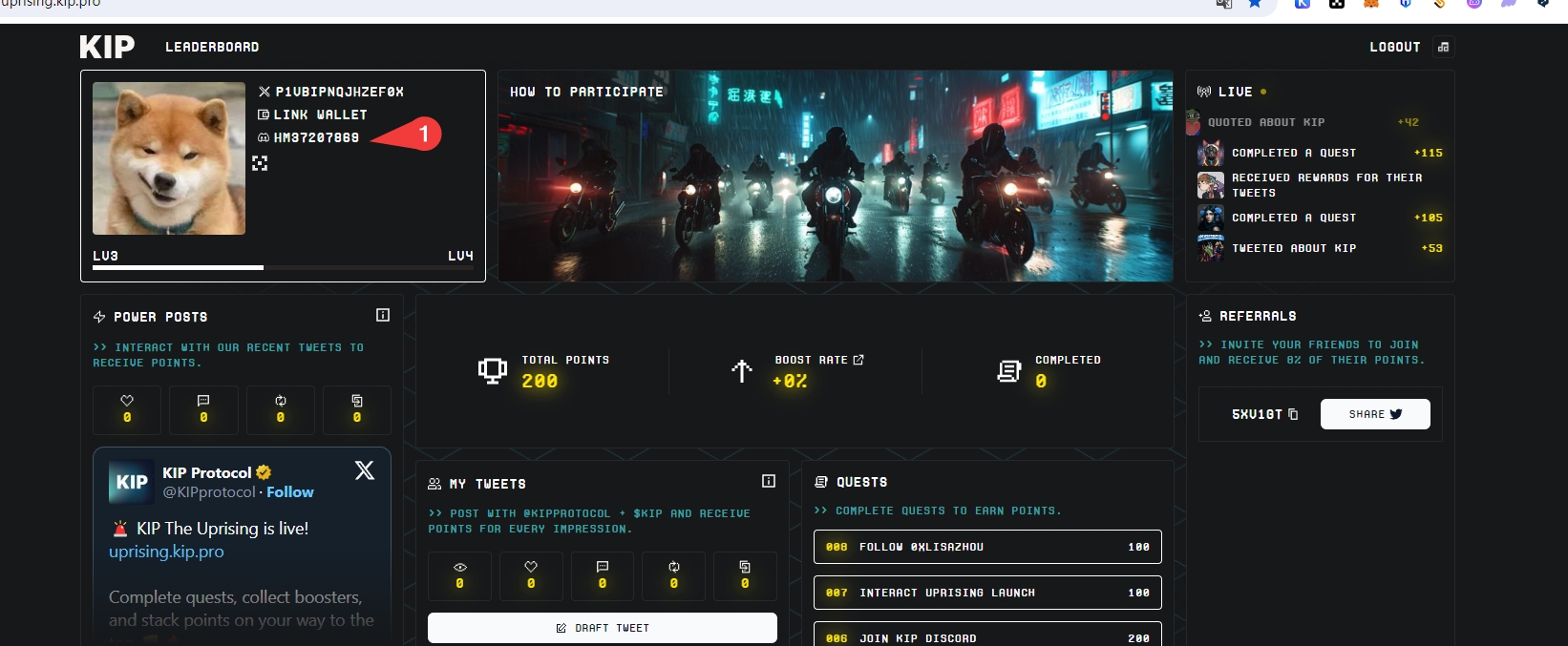Click the Power Posts likes heart counter

(127, 409)
